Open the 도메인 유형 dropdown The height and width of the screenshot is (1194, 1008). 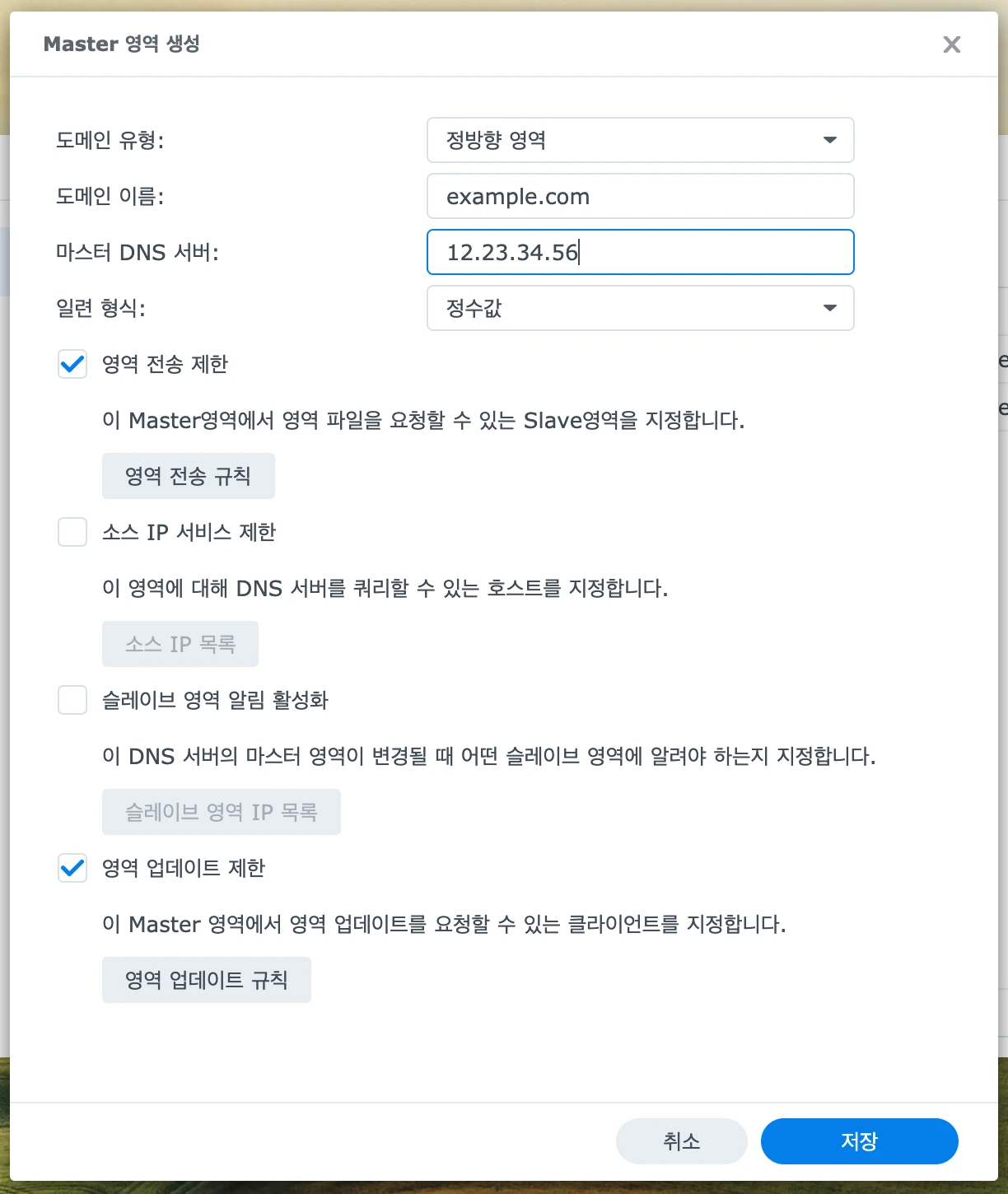[640, 140]
